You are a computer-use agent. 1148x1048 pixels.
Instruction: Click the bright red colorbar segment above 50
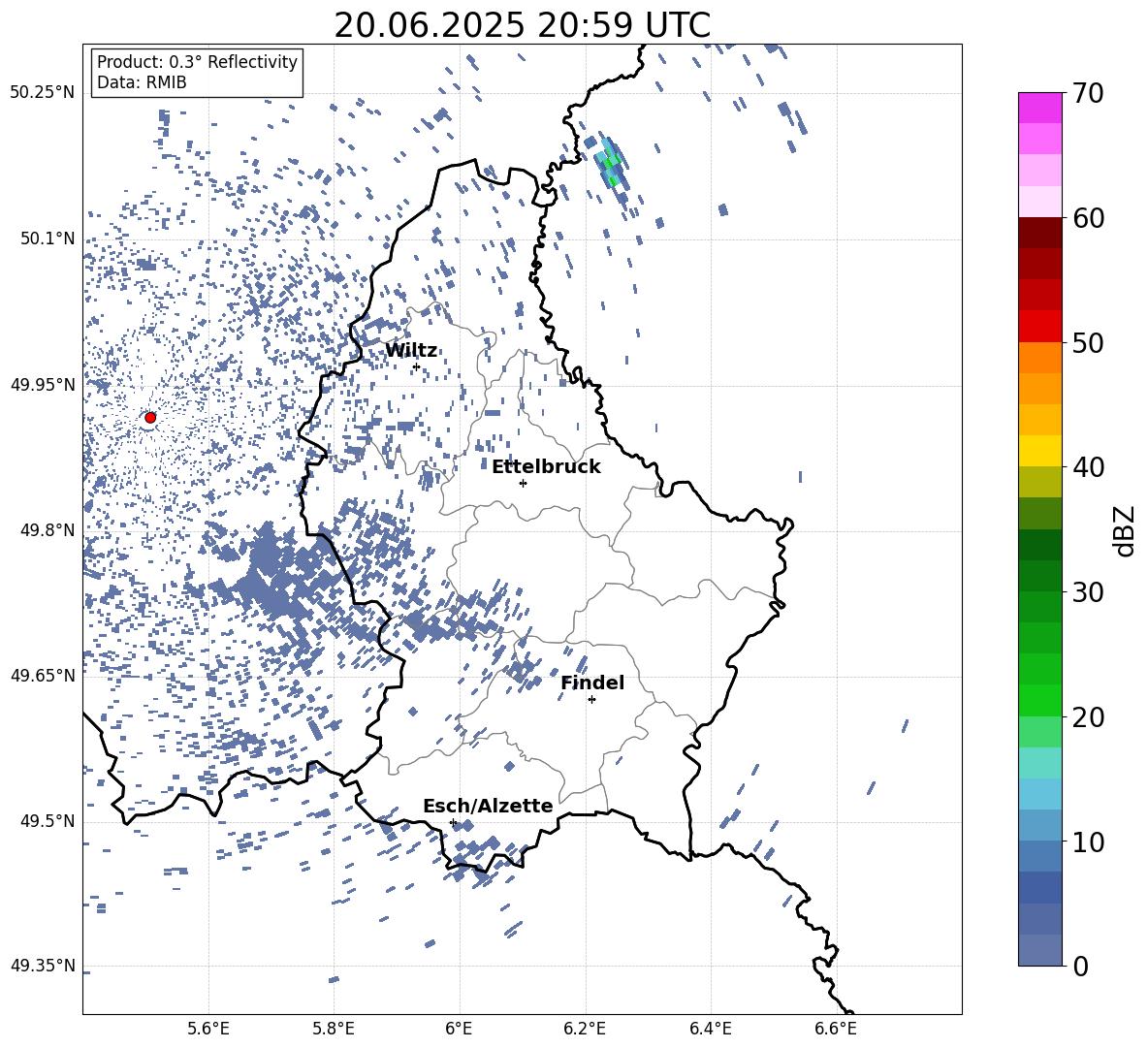pyautogui.click(x=1039, y=327)
